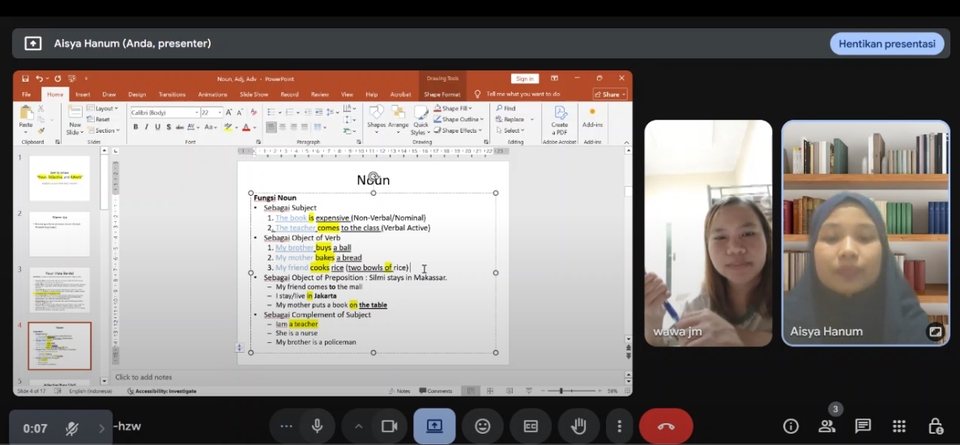Mute microphone in Meet toolbar

(x=317, y=426)
